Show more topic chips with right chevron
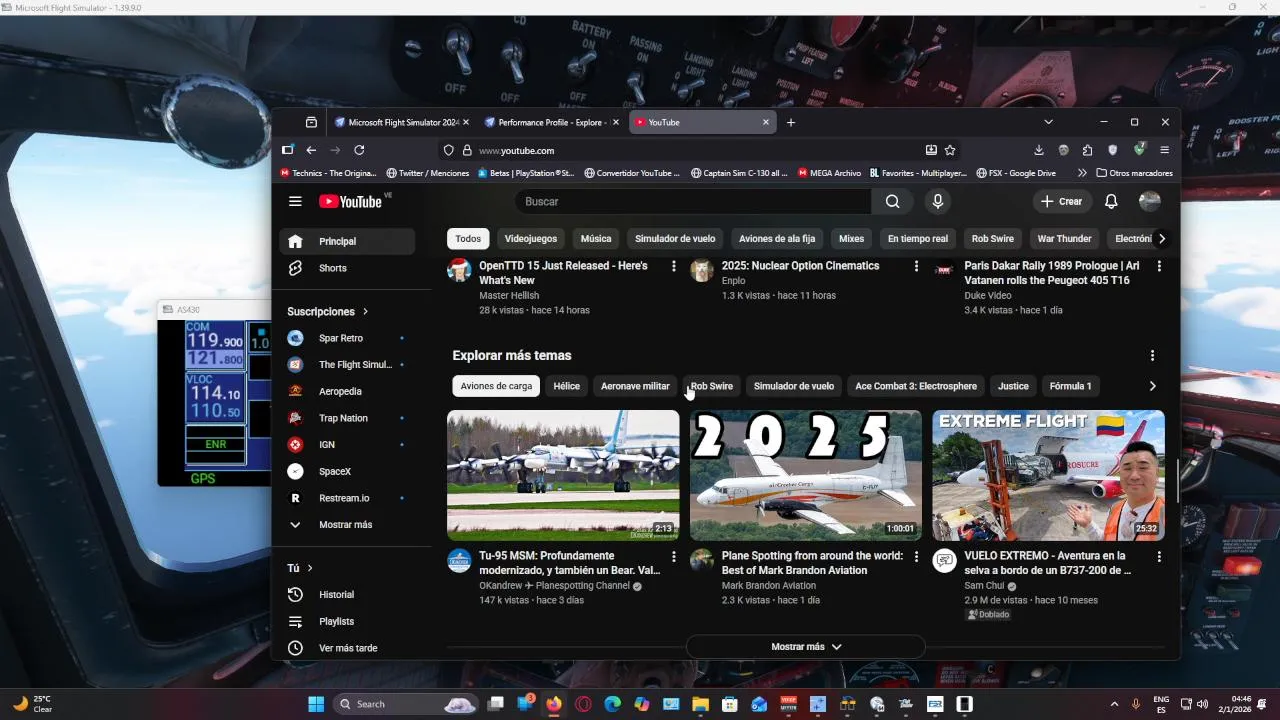The height and width of the screenshot is (720, 1280). click(x=1152, y=386)
